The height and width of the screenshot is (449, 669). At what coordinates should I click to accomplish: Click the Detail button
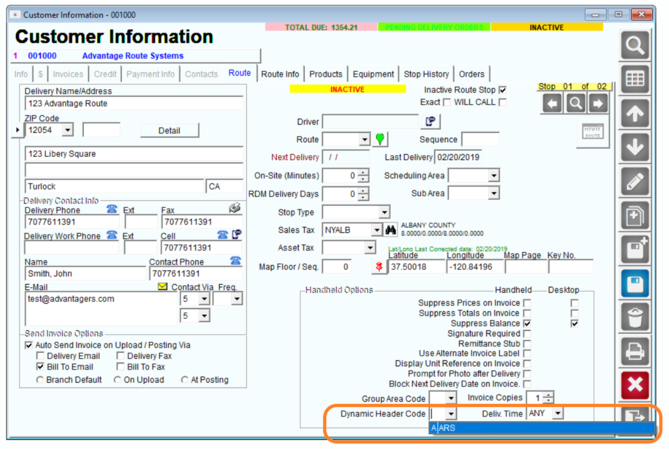pos(169,131)
